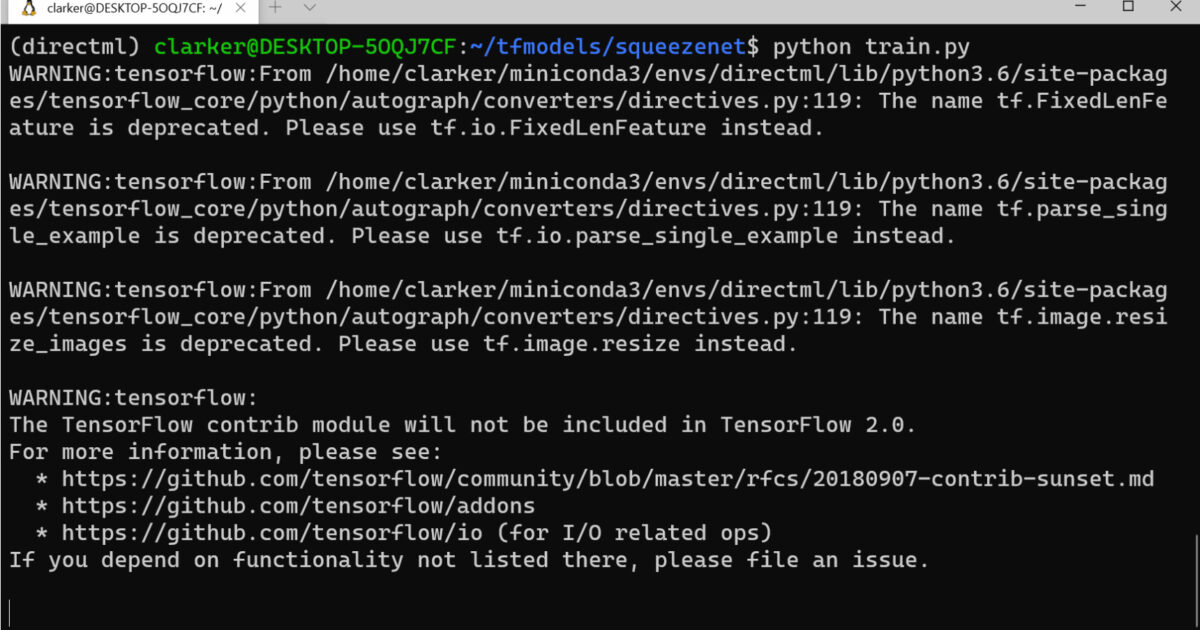Viewport: 1200px width, 630px height.
Task: Close the clarker@DESKTOP-5OQJ7CF tab
Action: click(x=241, y=8)
